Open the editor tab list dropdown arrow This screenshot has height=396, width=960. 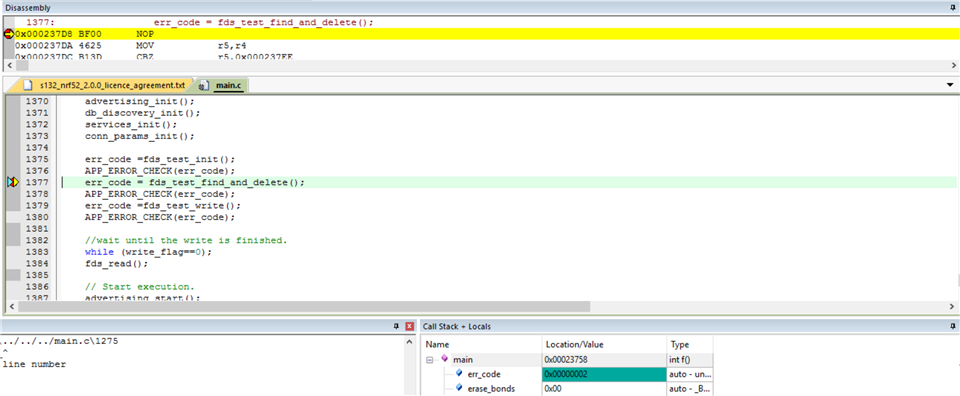(x=950, y=84)
